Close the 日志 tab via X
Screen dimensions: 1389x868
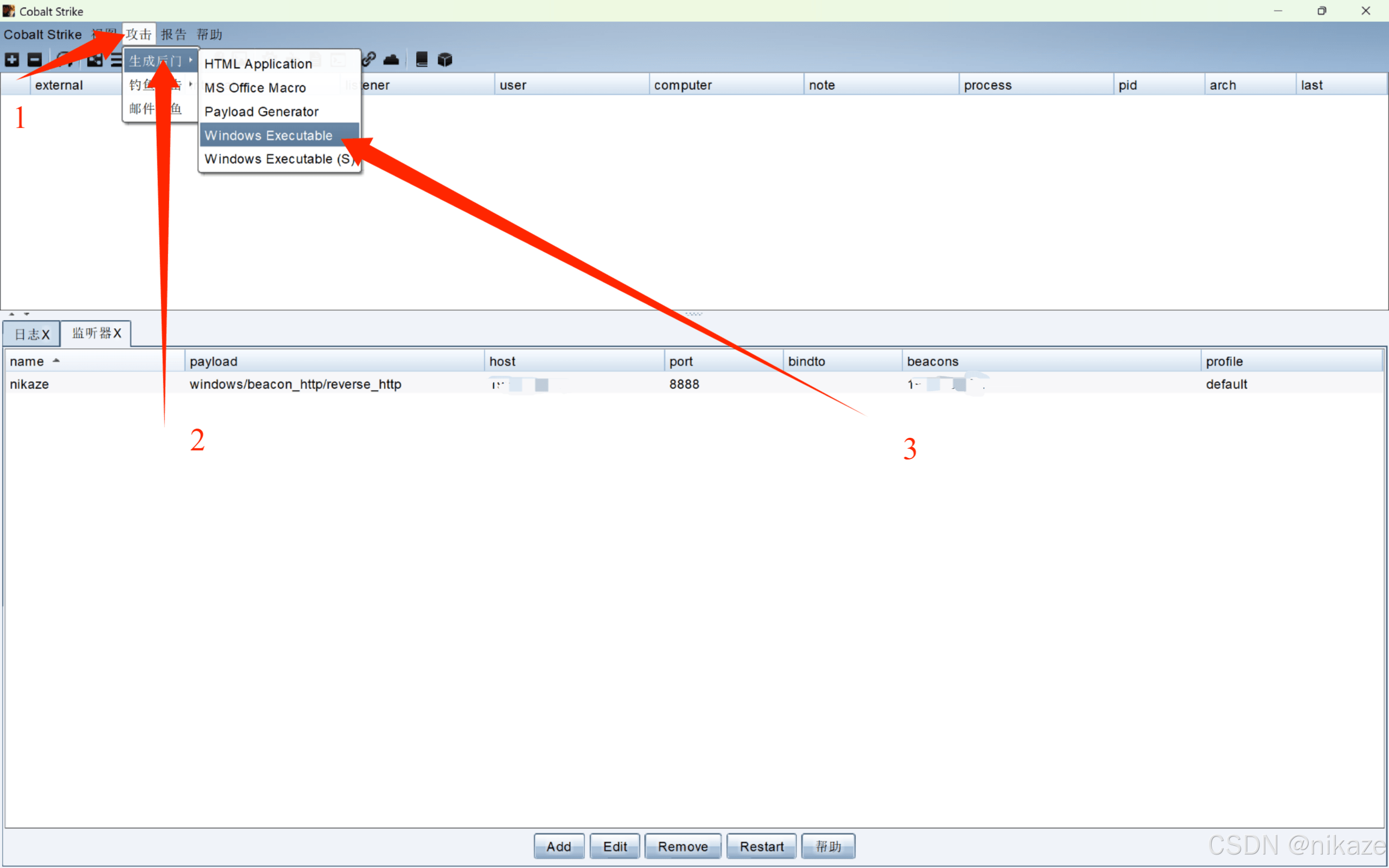coord(46,335)
